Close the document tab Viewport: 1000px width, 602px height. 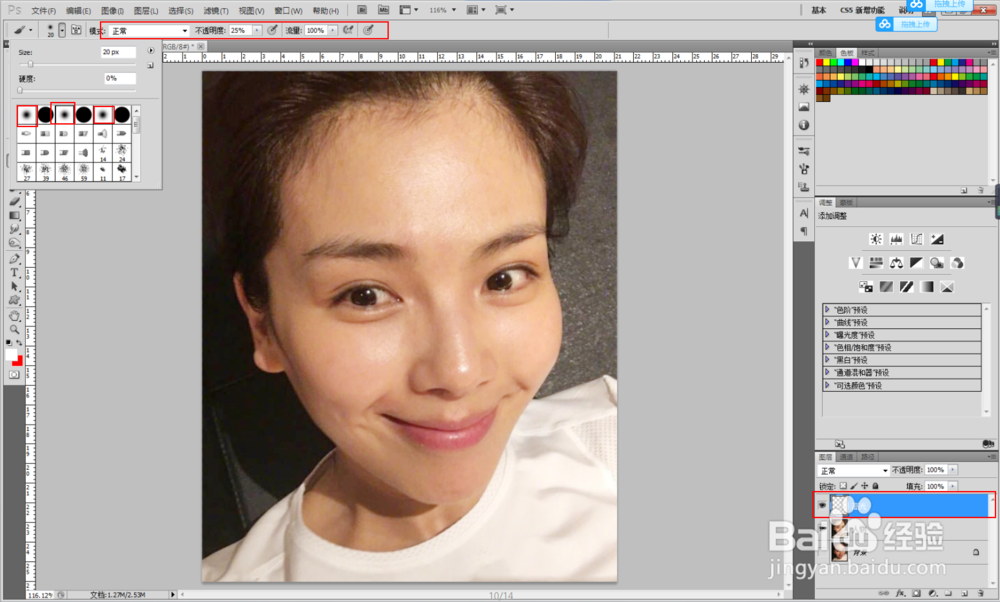click(200, 47)
